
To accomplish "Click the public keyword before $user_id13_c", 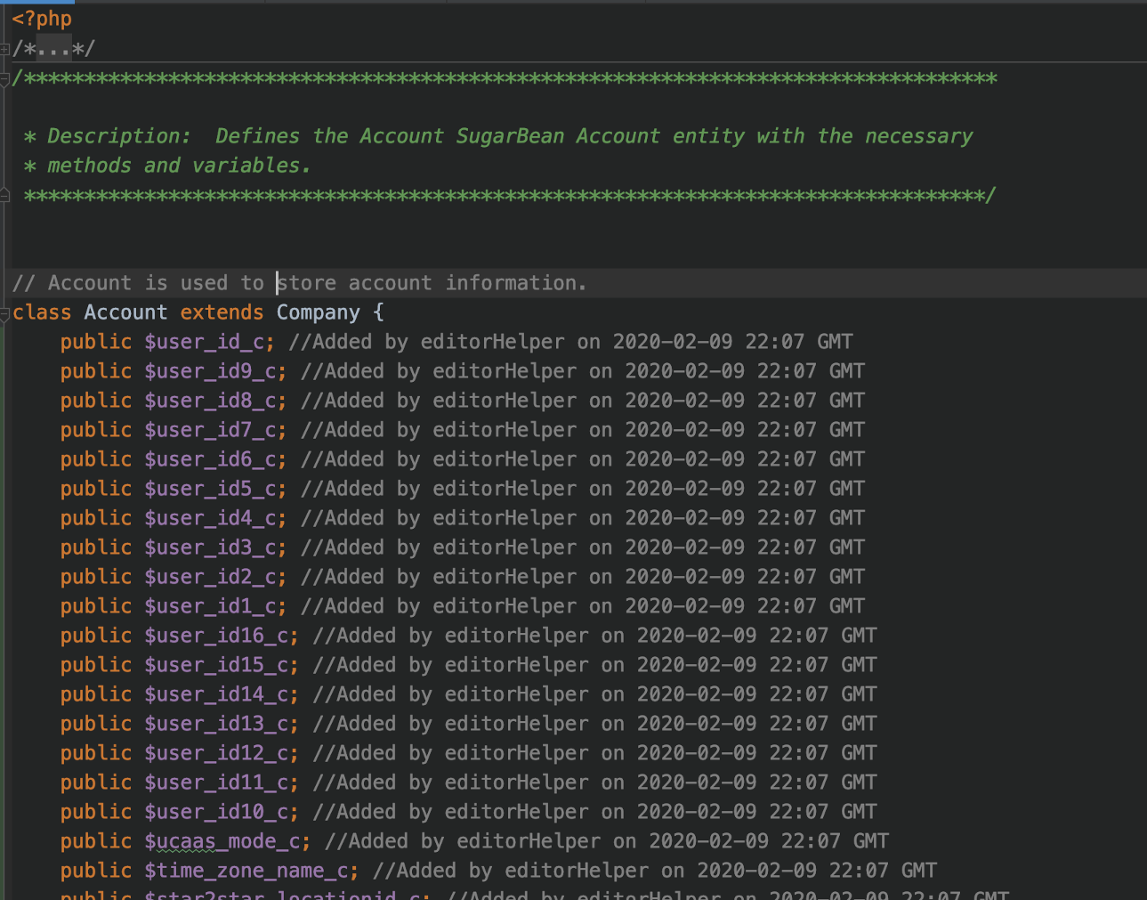I will [95, 723].
